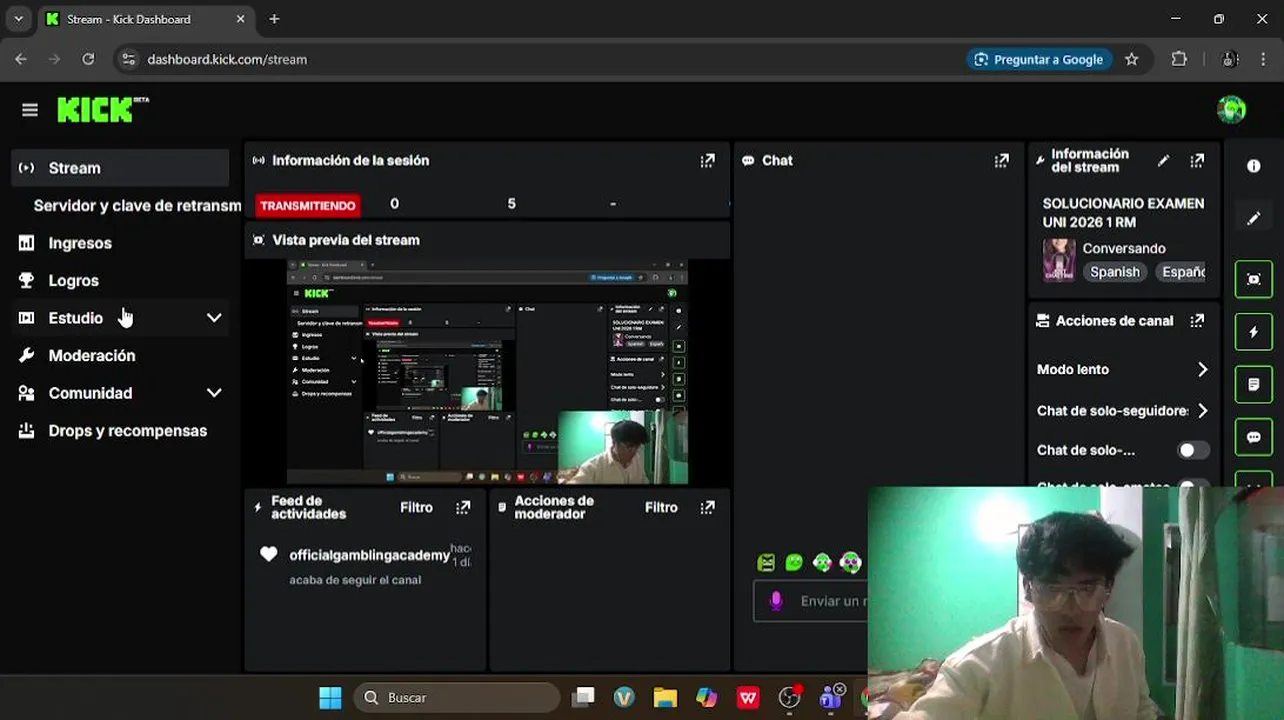
Task: Expand the Comunidad sidebar section
Action: [x=214, y=393]
